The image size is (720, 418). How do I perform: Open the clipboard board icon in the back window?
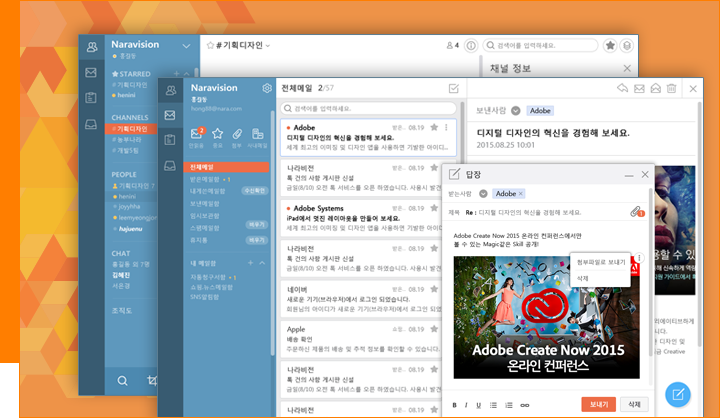[x=91, y=98]
